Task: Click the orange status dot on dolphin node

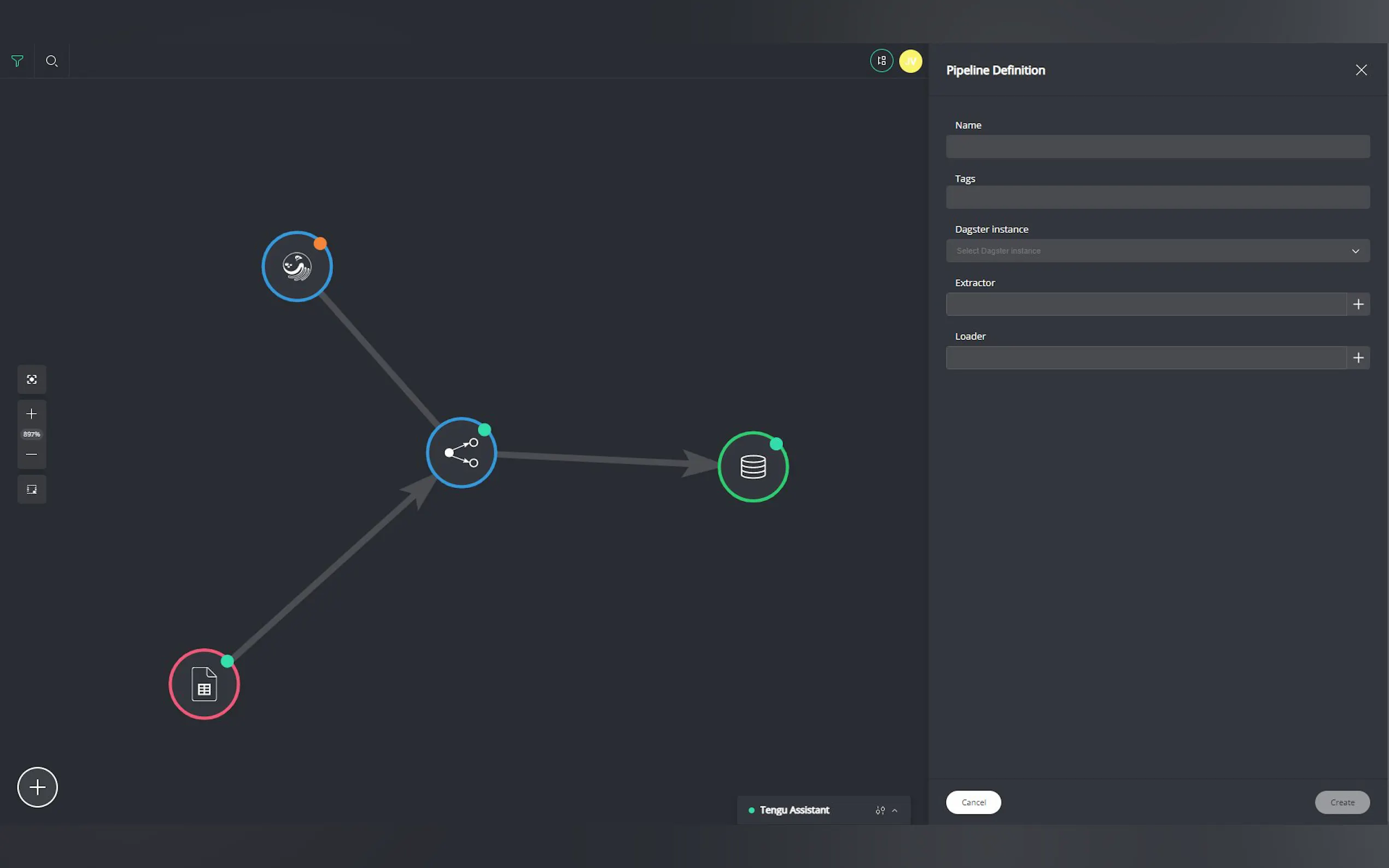Action: pos(320,243)
